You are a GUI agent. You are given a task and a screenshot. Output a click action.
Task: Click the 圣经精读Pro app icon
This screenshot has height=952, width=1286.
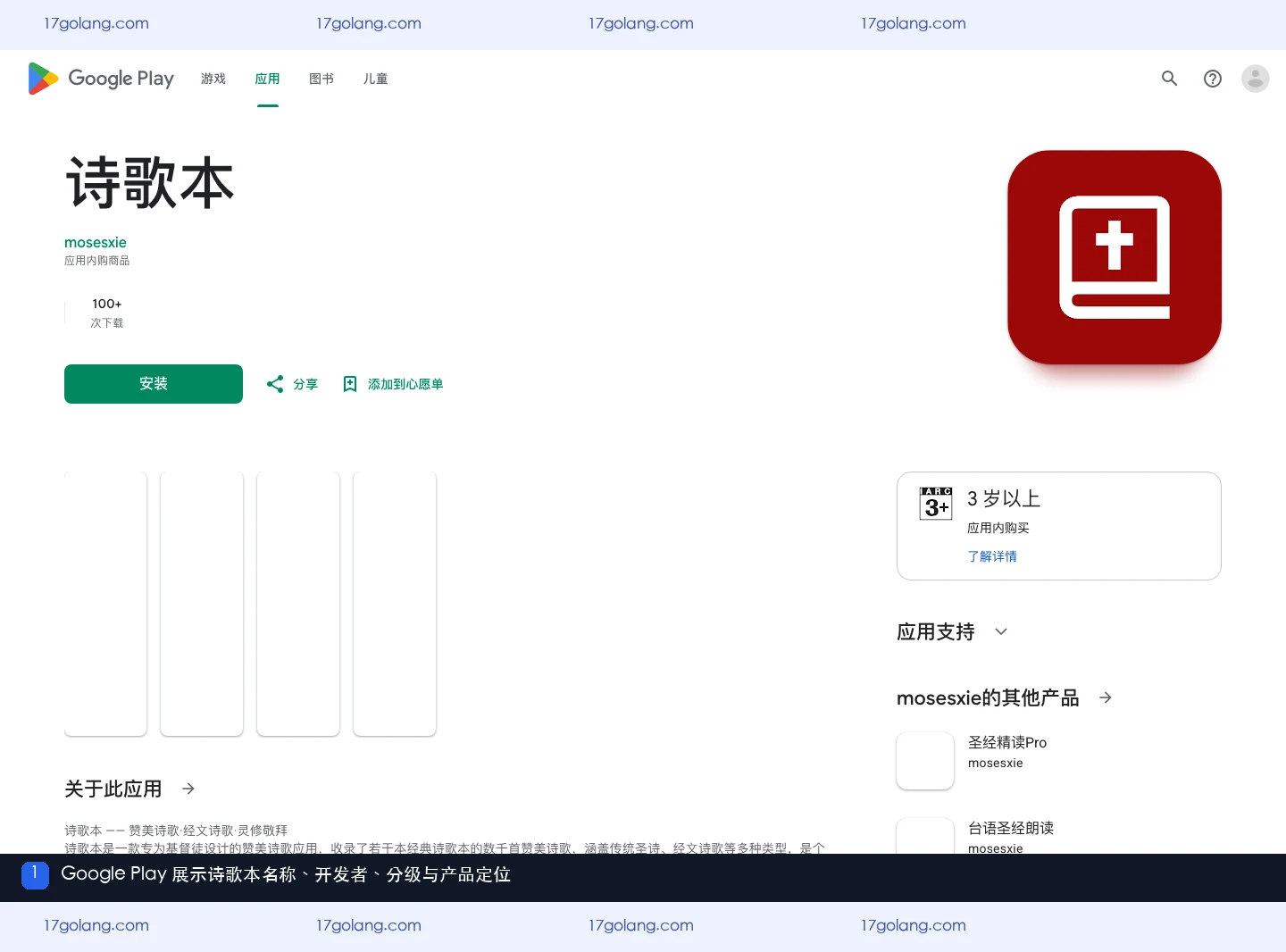point(925,761)
